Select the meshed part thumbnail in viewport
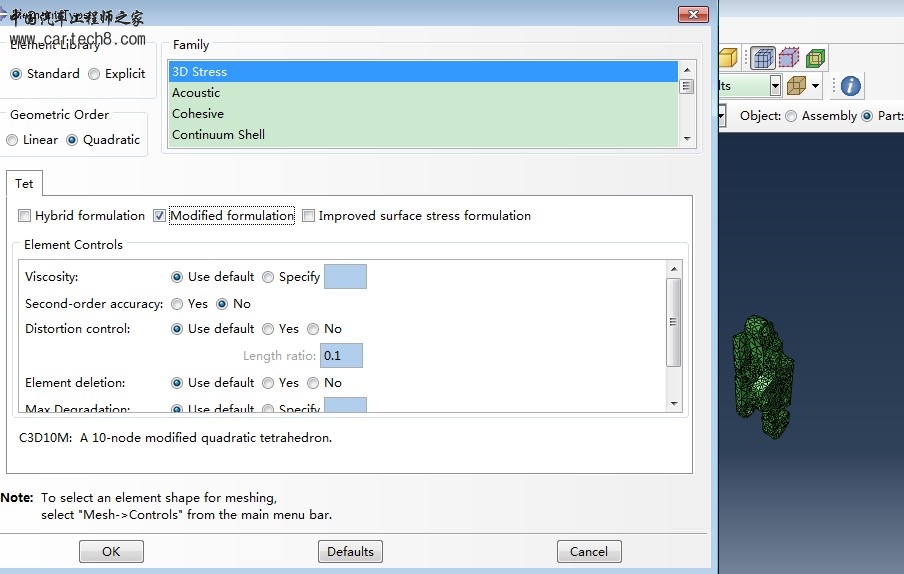 [x=762, y=376]
